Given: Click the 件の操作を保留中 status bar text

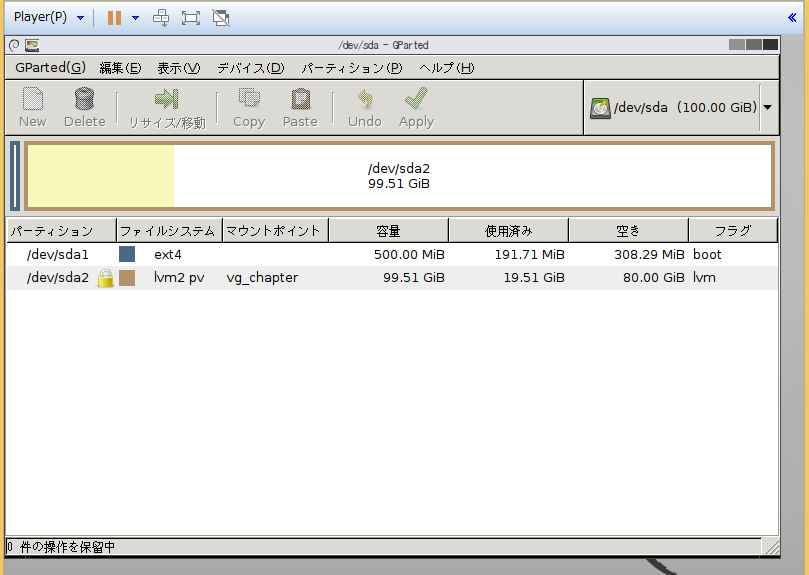Looking at the screenshot, I should click(x=67, y=547).
